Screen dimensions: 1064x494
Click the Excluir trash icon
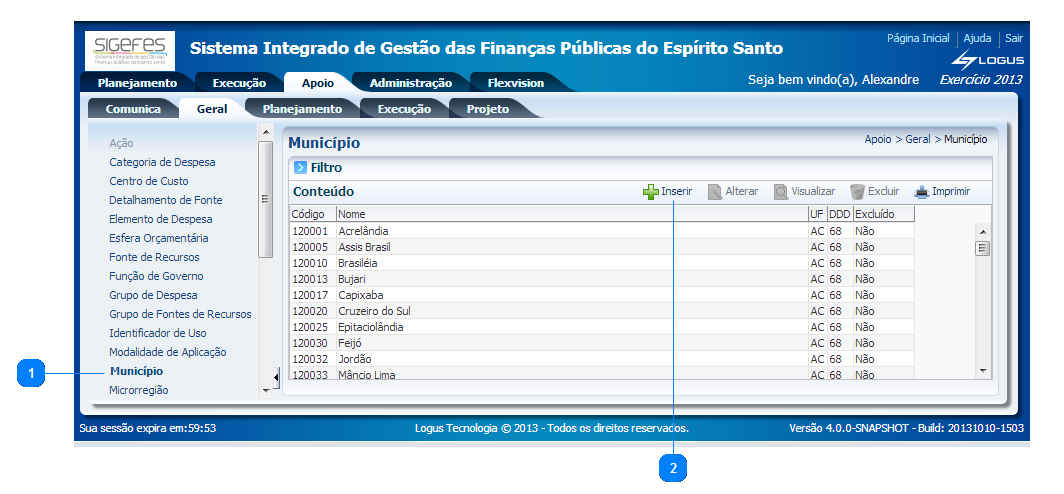click(x=857, y=192)
